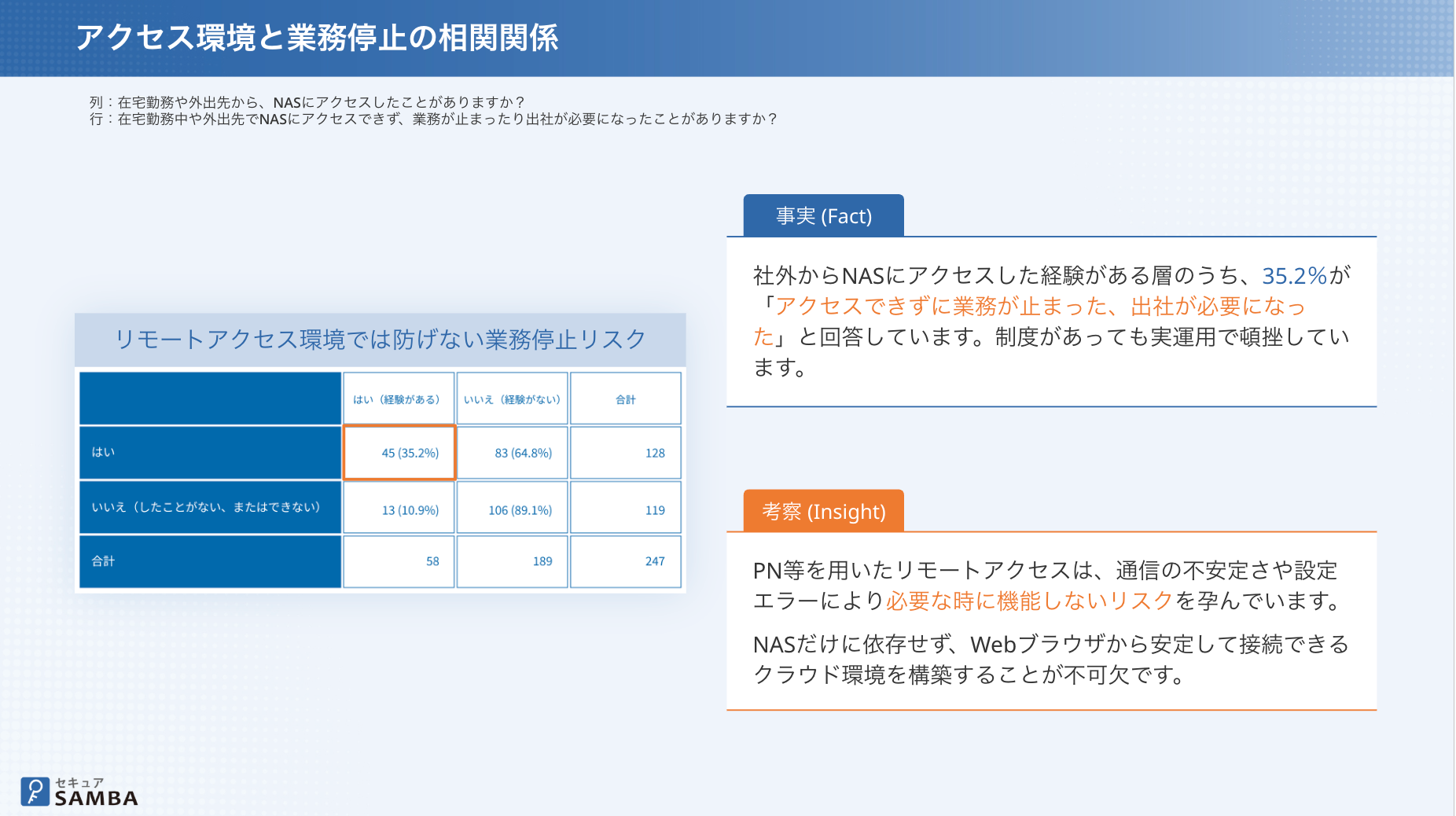
Task: Click the 13 (10.9%) table cell
Action: click(399, 509)
